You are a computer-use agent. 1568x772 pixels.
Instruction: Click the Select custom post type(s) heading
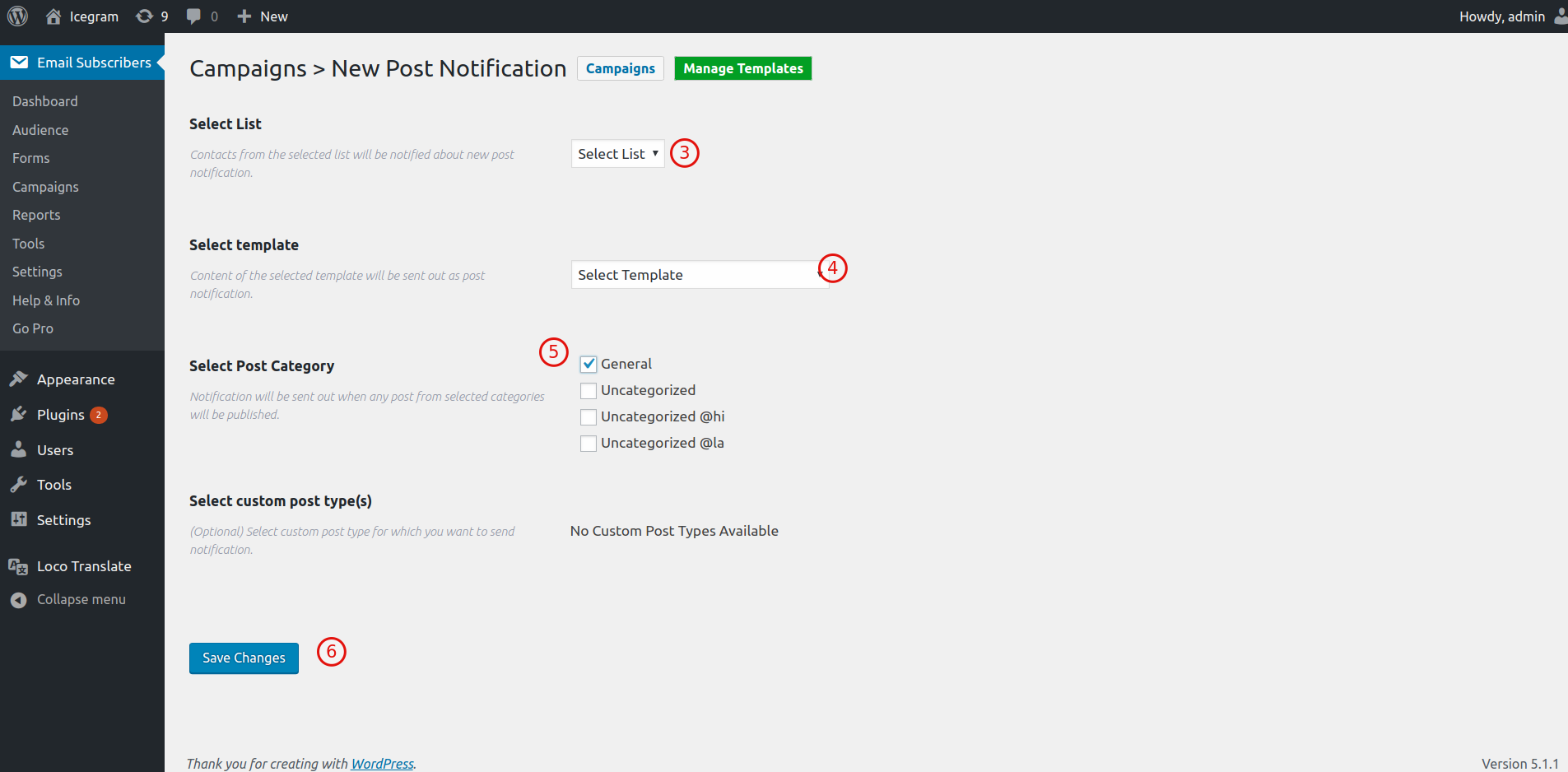[281, 501]
